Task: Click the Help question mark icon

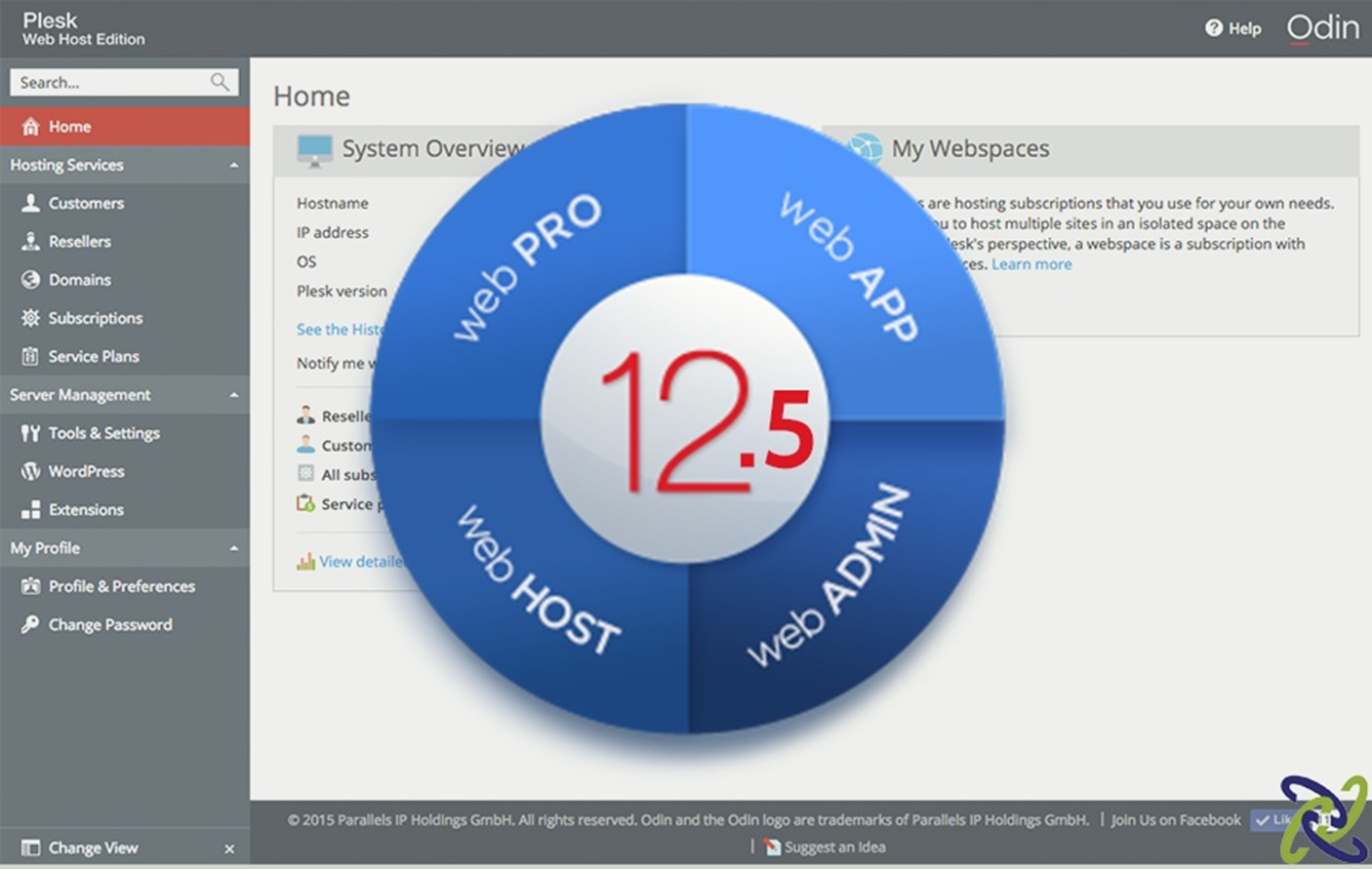Action: click(1213, 28)
